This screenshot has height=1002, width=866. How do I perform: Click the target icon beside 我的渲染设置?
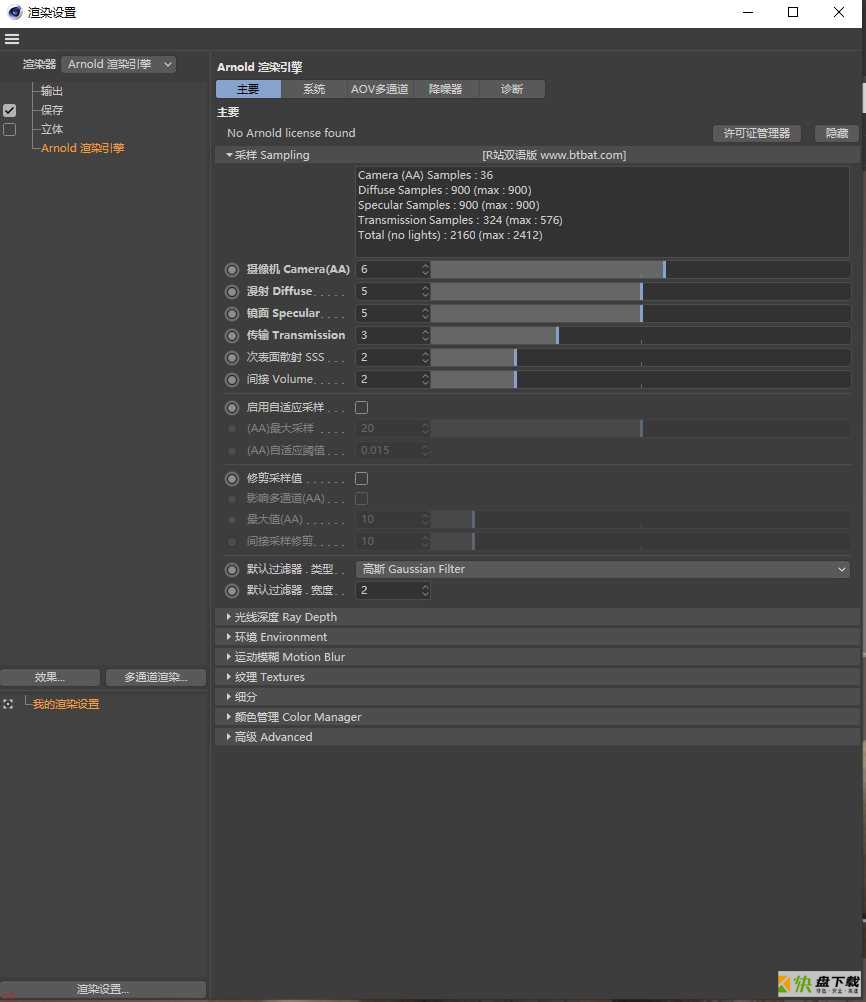click(8, 704)
